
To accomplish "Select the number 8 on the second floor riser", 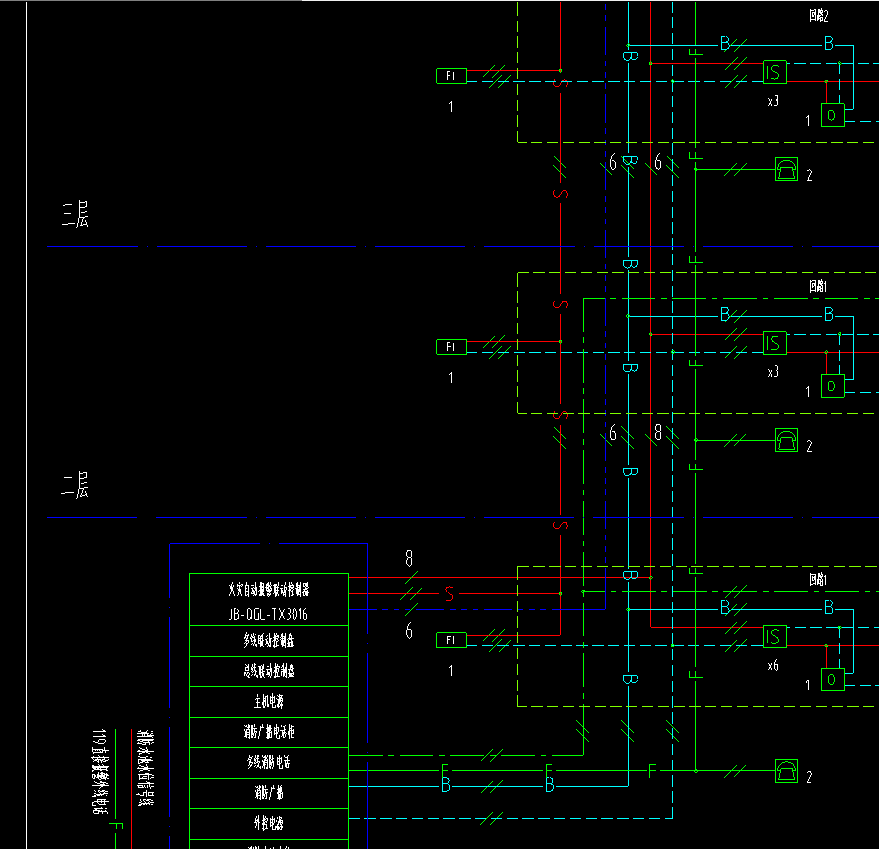I will coord(658,432).
